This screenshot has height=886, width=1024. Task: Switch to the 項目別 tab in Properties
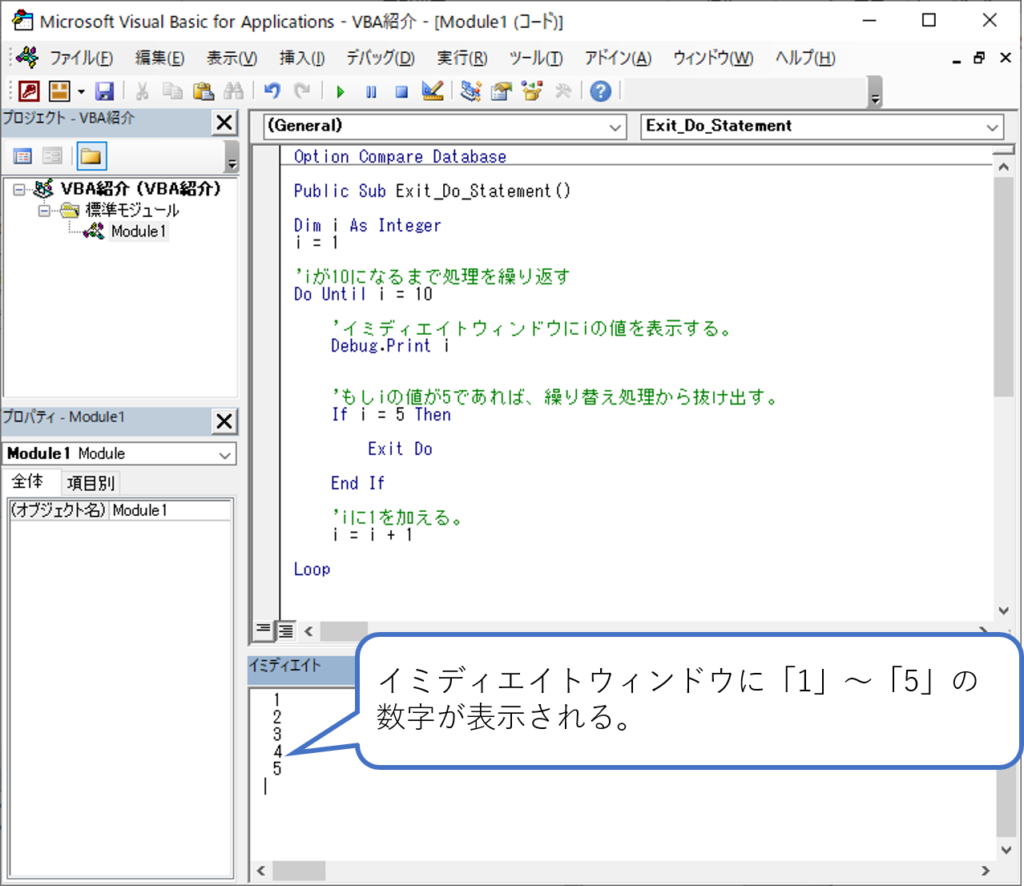[x=91, y=481]
